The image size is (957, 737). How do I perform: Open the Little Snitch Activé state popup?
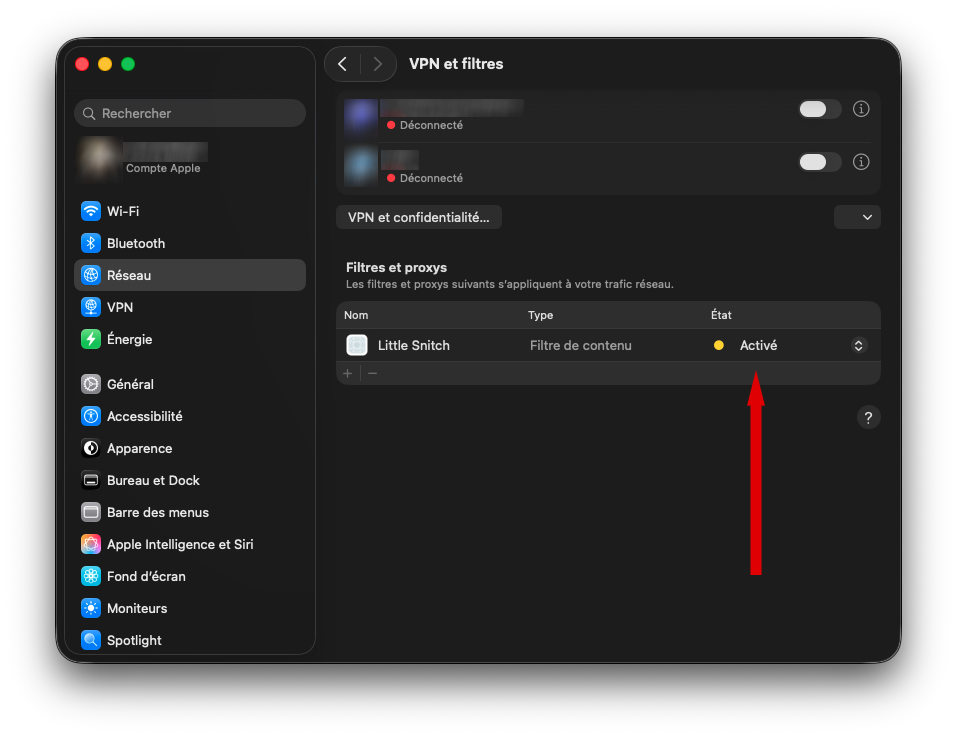pos(857,345)
